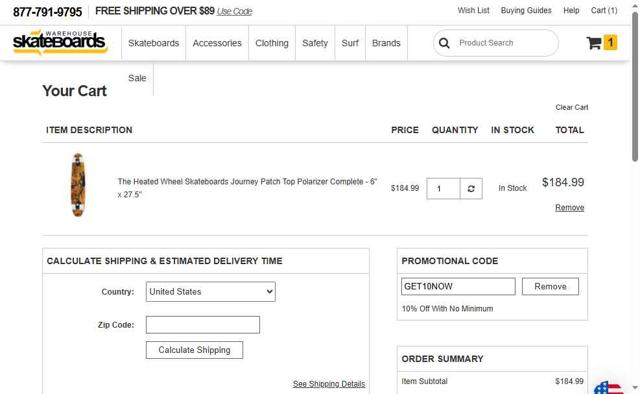Open the Help link
640x394 pixels.
point(571,11)
